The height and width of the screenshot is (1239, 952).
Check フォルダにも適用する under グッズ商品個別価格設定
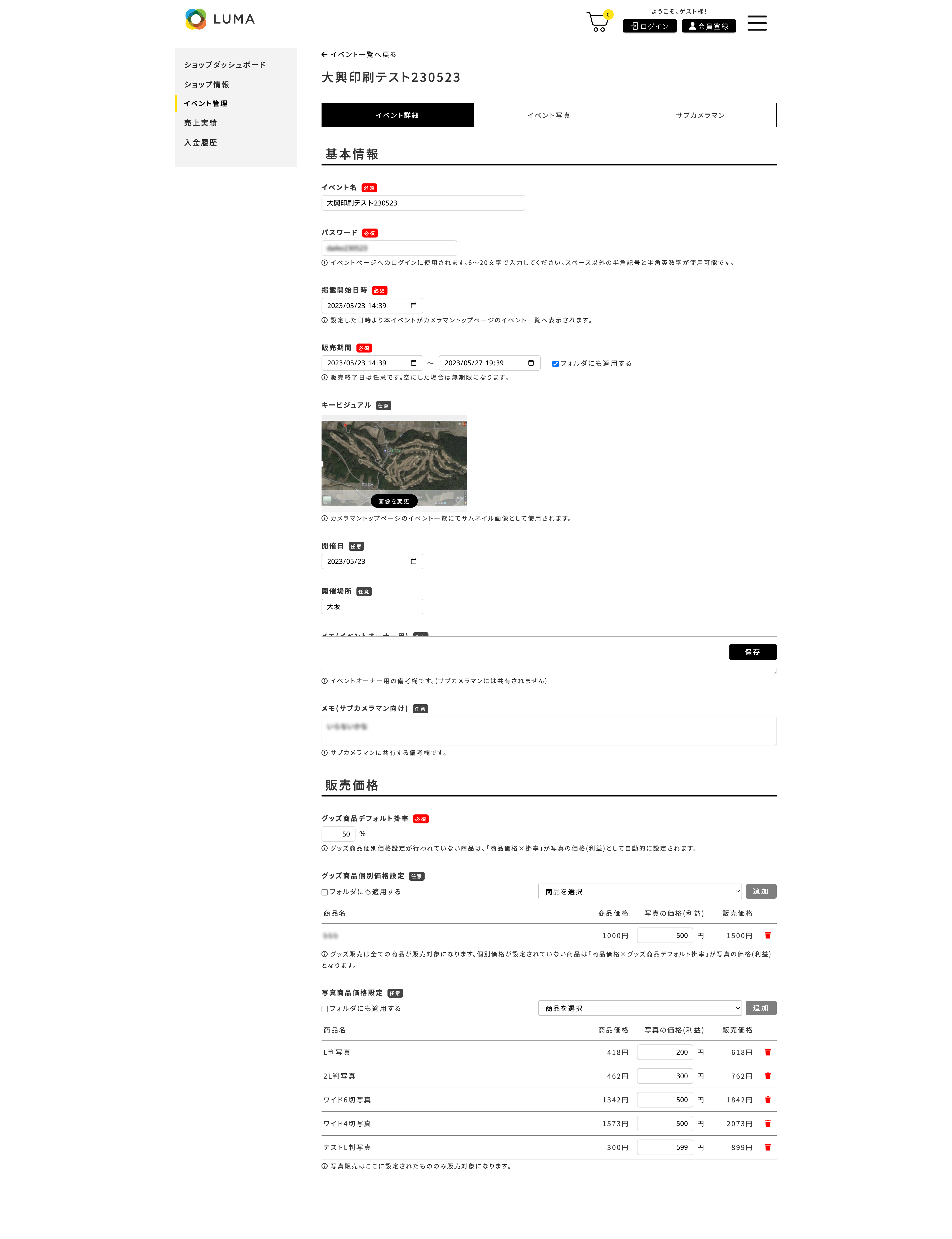325,892
